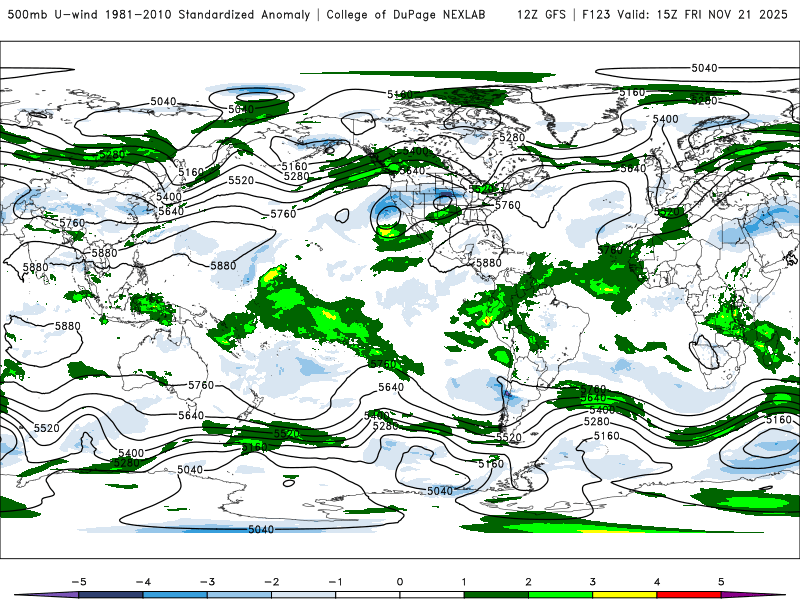Click the '5880' contour label over the Caribbean
Viewport: 800px width, 600px height.
coord(489,263)
